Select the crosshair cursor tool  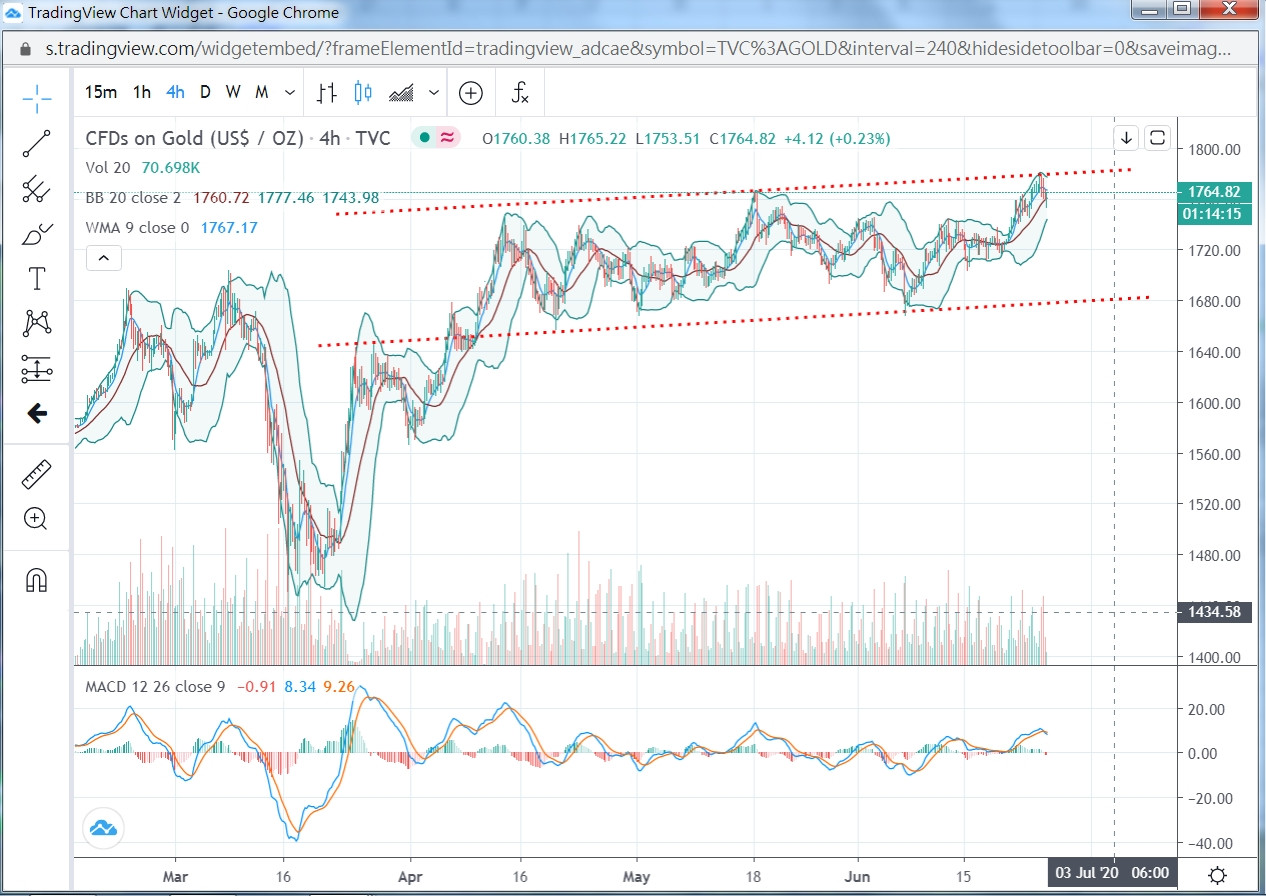(37, 96)
